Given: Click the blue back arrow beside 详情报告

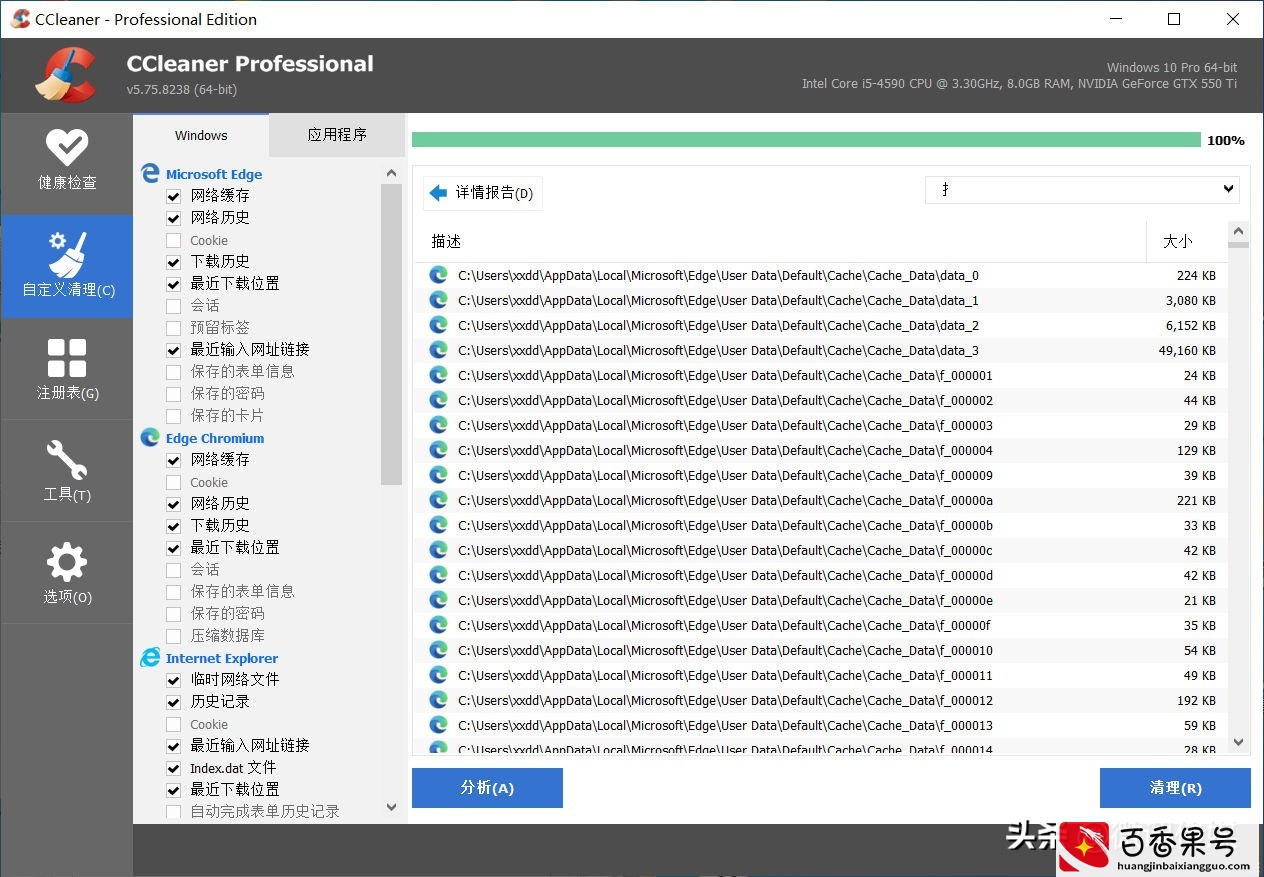Looking at the screenshot, I should pos(439,192).
